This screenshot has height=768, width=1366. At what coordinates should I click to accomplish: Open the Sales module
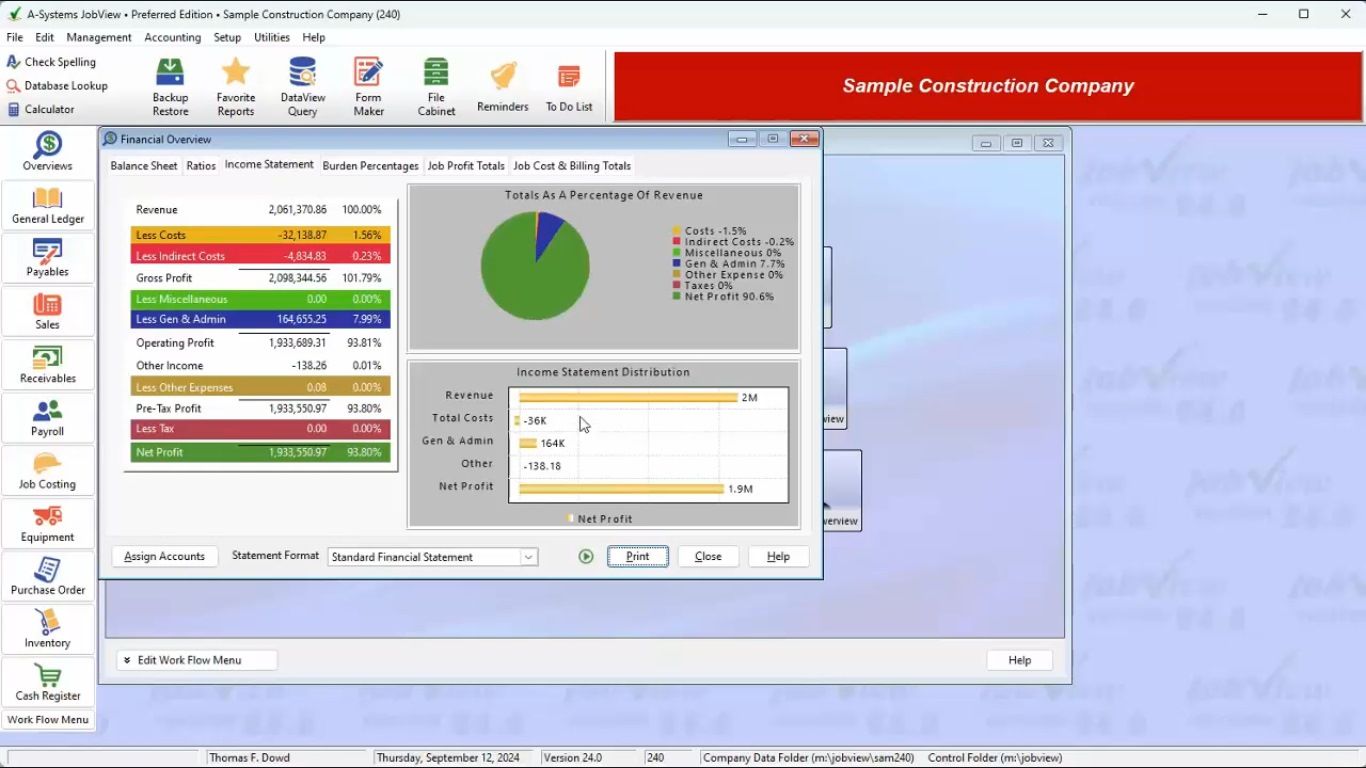pyautogui.click(x=48, y=311)
